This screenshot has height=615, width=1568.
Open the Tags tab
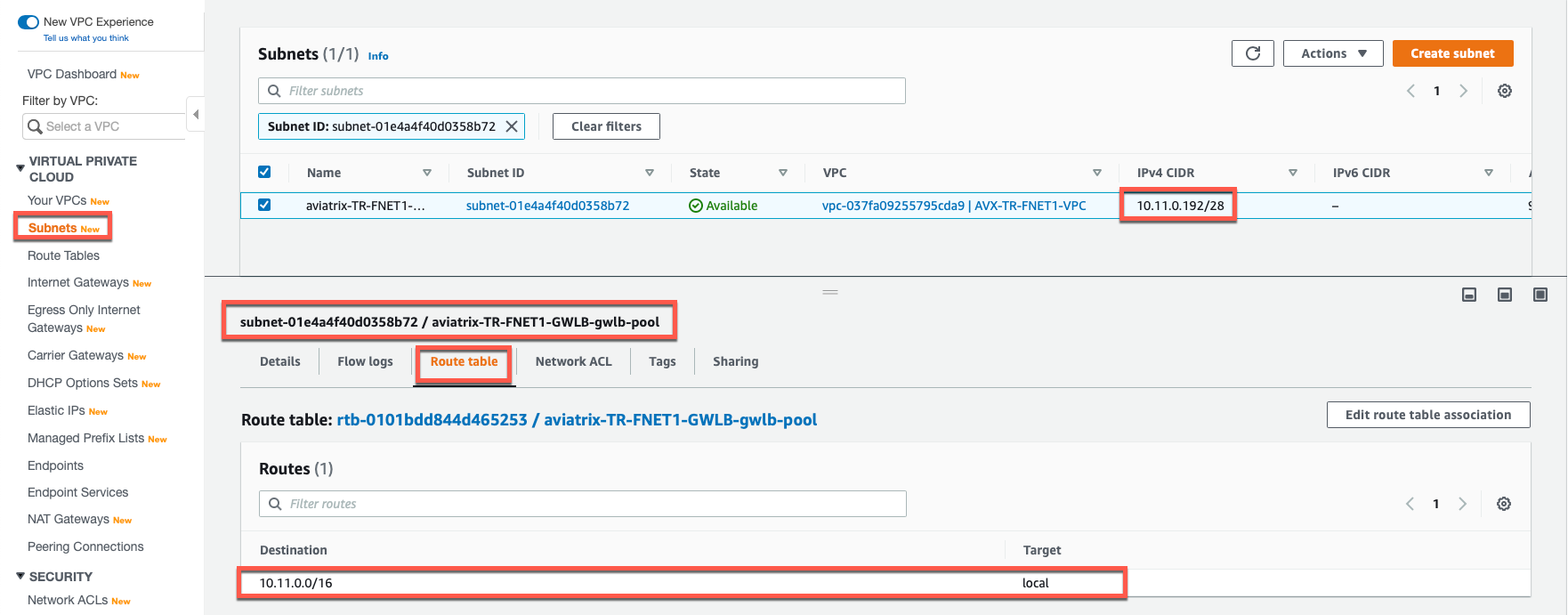tap(662, 361)
